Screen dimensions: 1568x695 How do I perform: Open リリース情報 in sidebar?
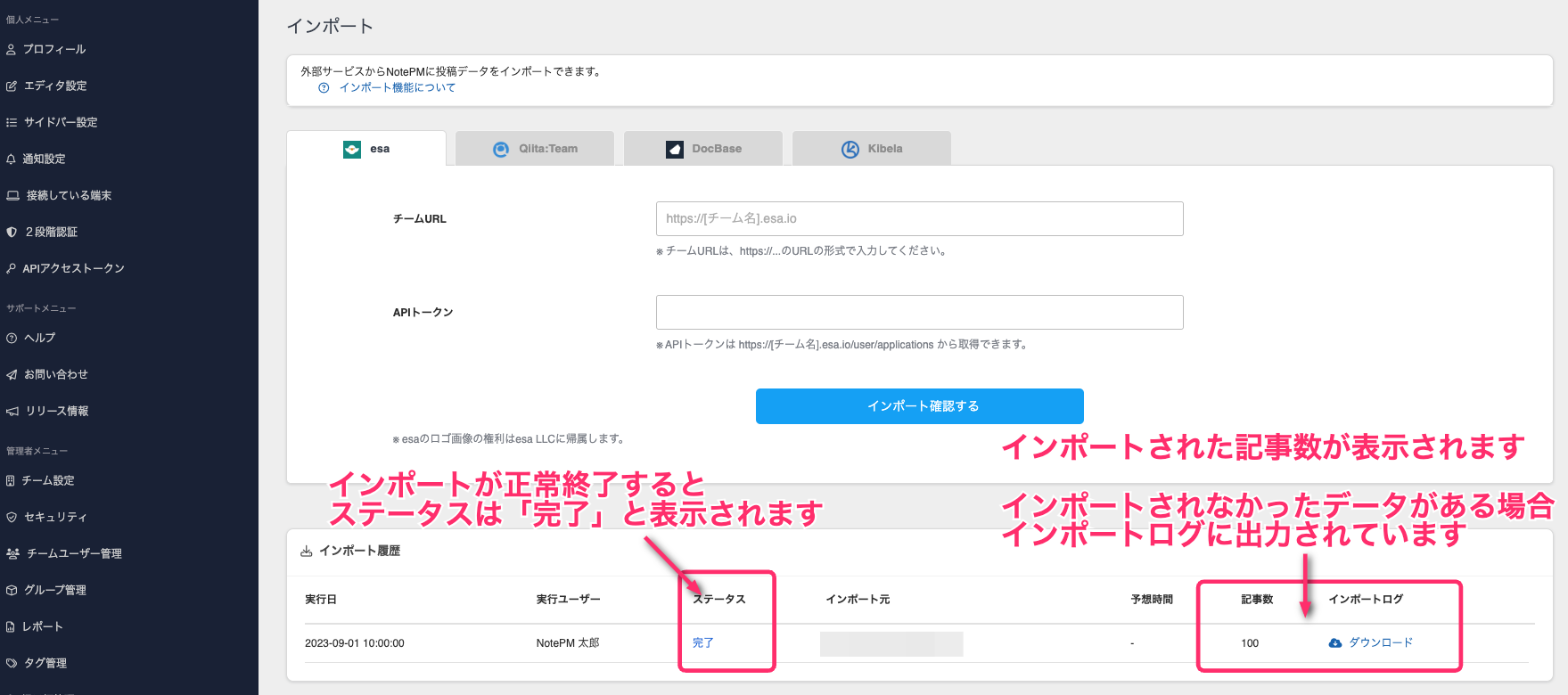(57, 411)
